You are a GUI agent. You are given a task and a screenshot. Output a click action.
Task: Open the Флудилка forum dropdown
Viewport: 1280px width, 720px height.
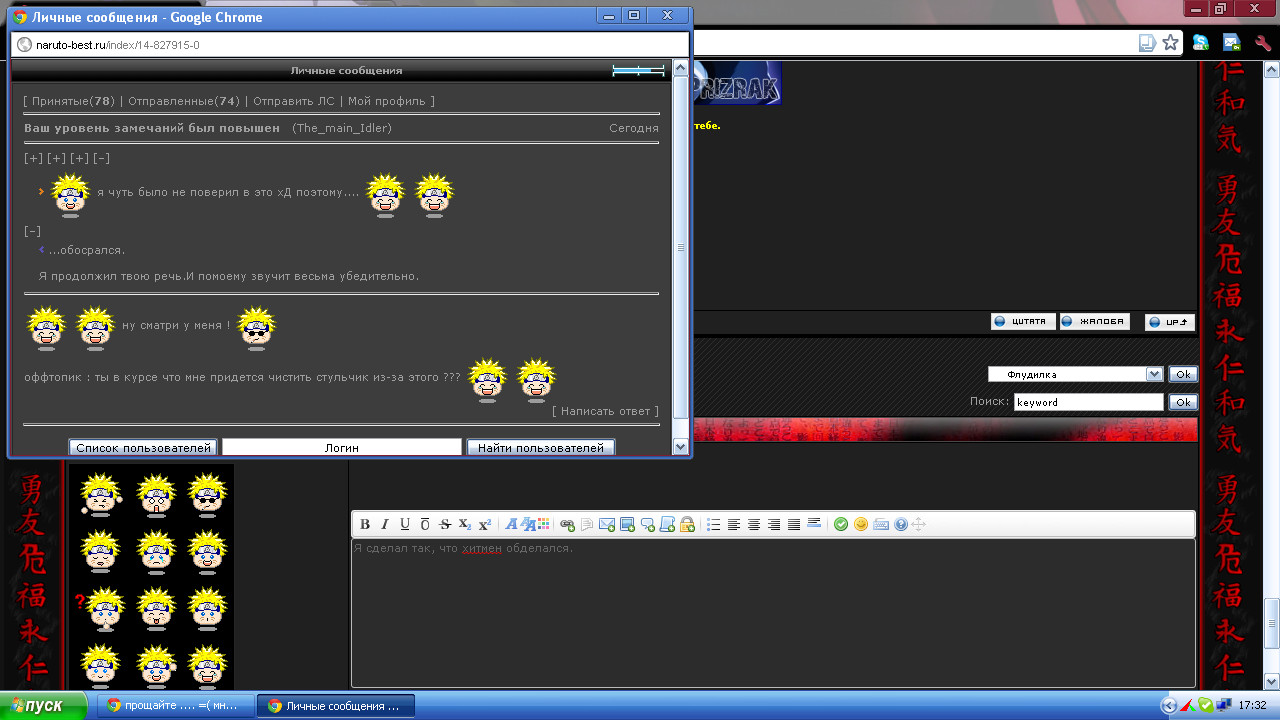[x=1075, y=374]
